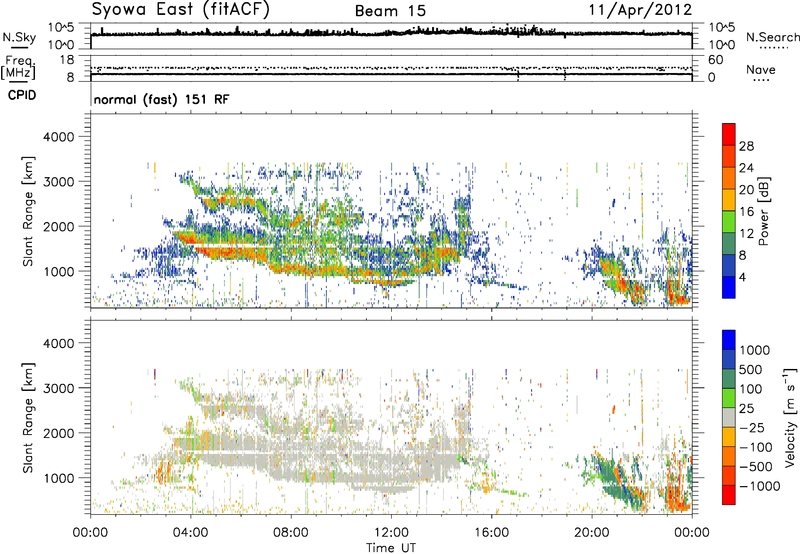800x554 pixels.
Task: Pick the gray segment of velocity colorbar
Action: [x=729, y=417]
